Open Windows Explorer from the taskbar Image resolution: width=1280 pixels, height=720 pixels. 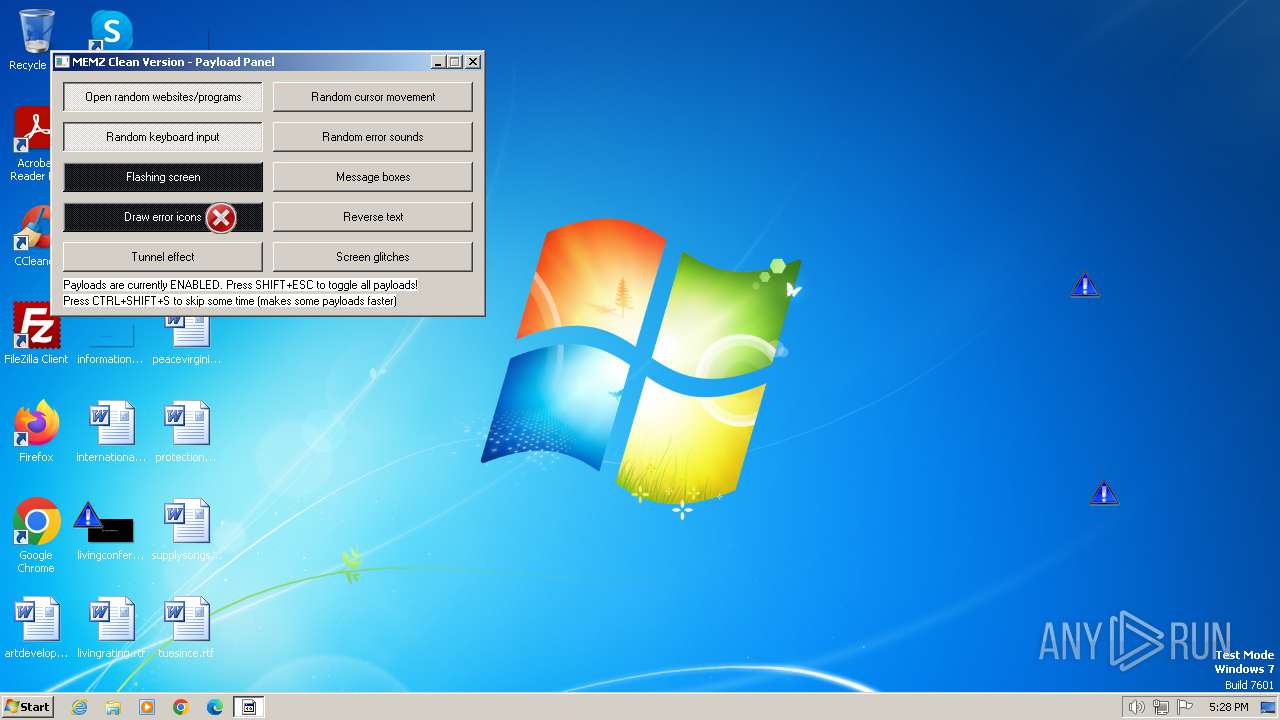113,707
